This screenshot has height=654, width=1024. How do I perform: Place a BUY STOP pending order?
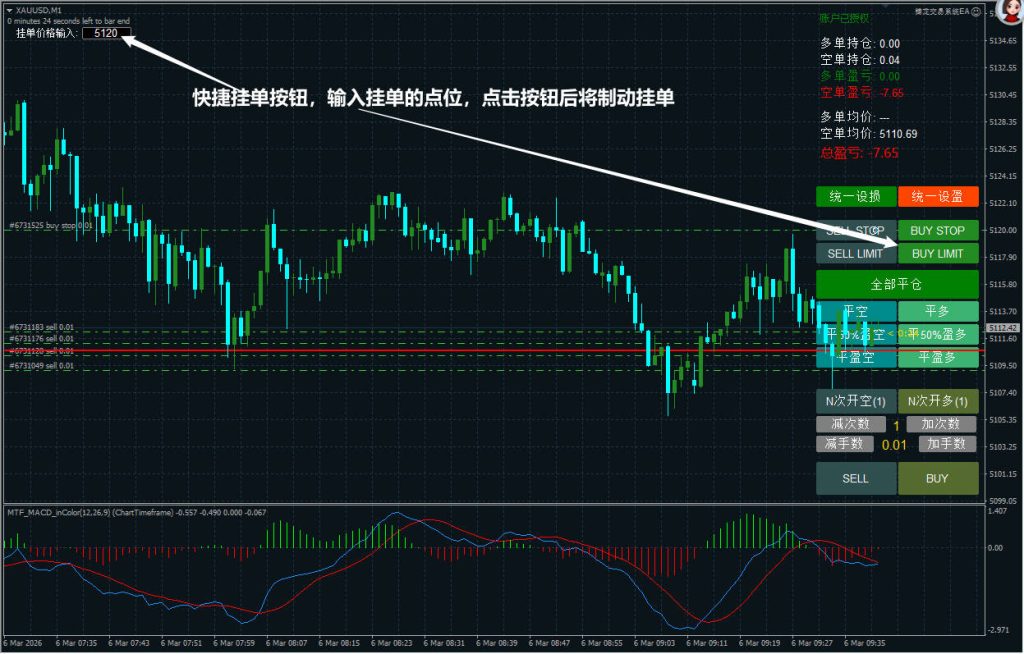click(x=937, y=231)
